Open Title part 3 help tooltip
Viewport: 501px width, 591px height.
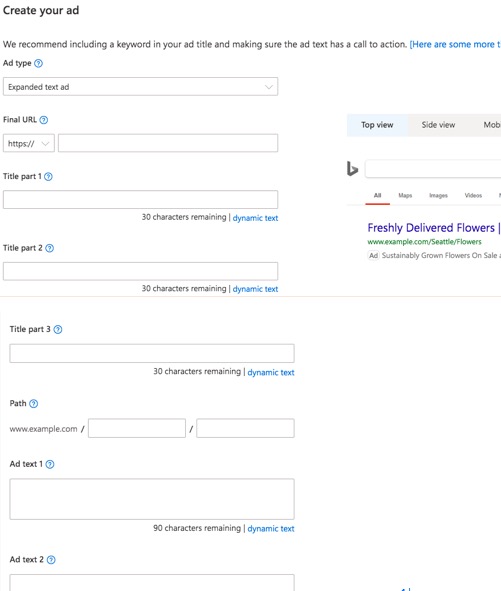[x=58, y=329]
